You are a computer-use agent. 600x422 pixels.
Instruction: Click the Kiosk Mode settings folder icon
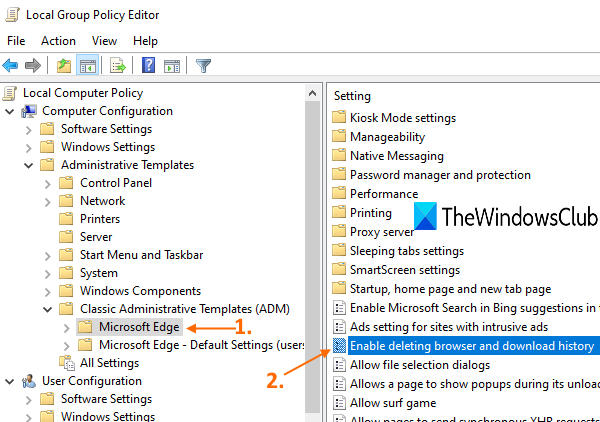pyautogui.click(x=339, y=117)
